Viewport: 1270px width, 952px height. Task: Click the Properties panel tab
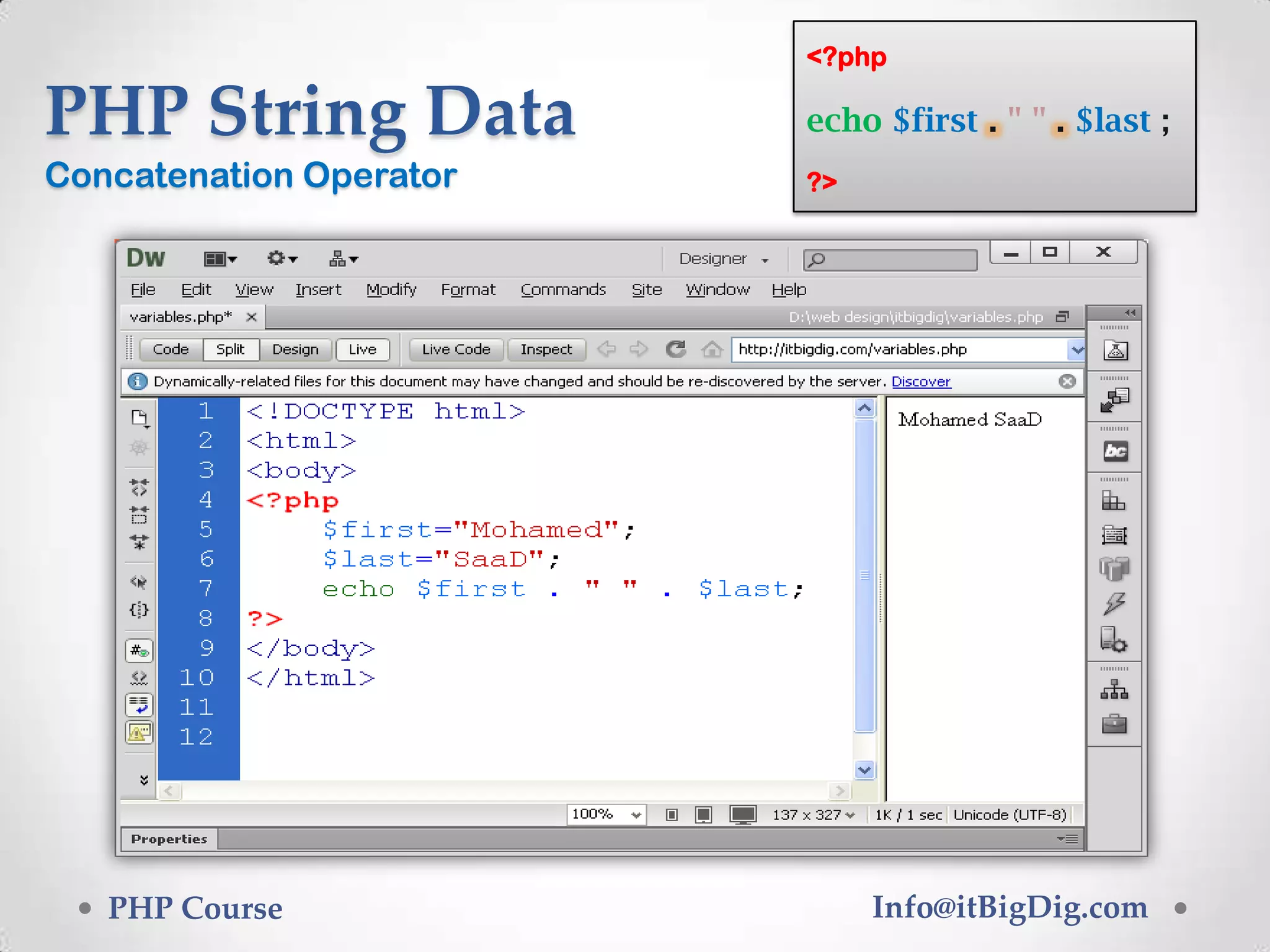coord(169,839)
